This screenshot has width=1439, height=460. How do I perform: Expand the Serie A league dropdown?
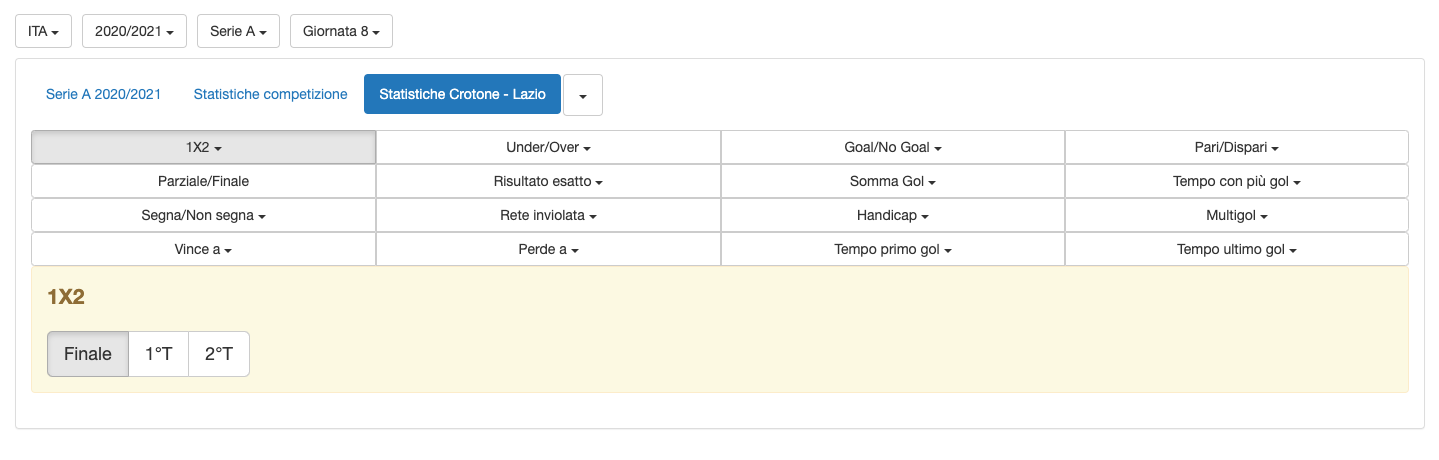(x=238, y=31)
